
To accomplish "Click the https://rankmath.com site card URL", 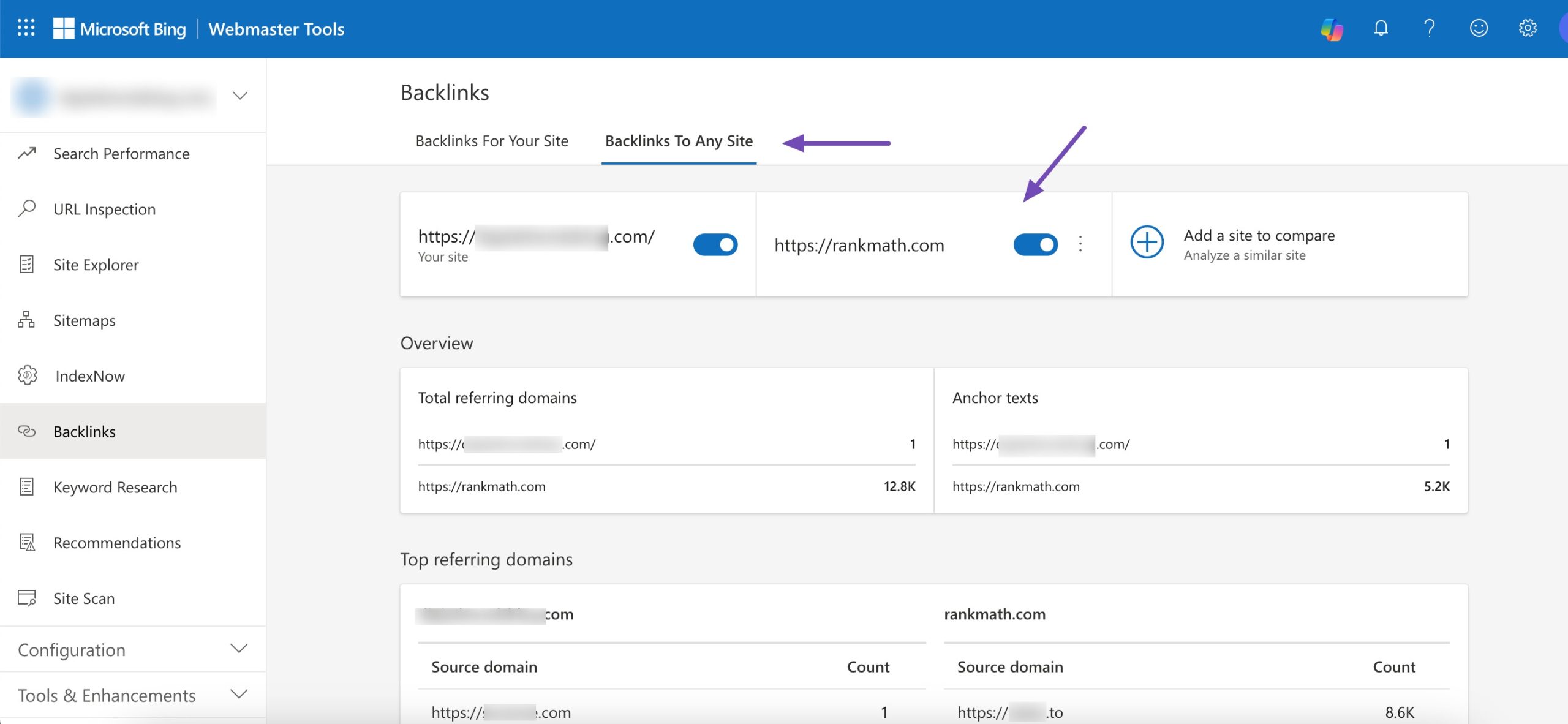I will pos(859,245).
